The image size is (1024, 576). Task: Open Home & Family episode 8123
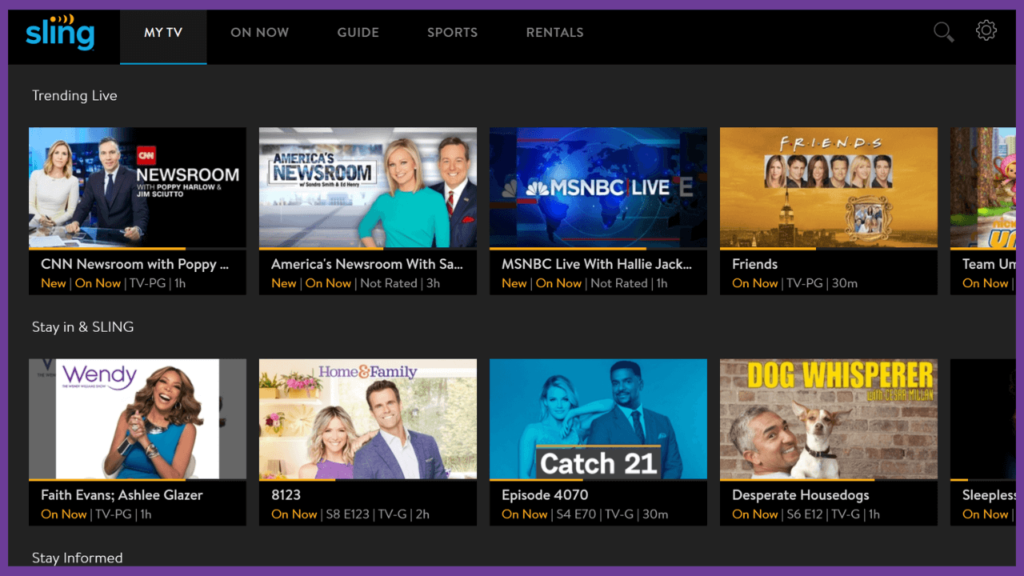coord(367,418)
